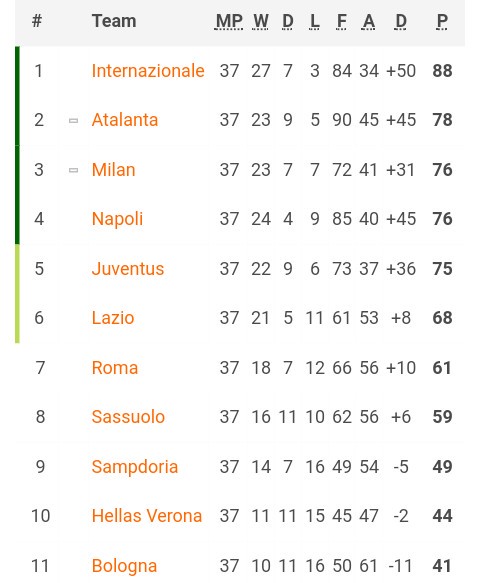Click the P points column header
480x583 pixels.
(442, 21)
